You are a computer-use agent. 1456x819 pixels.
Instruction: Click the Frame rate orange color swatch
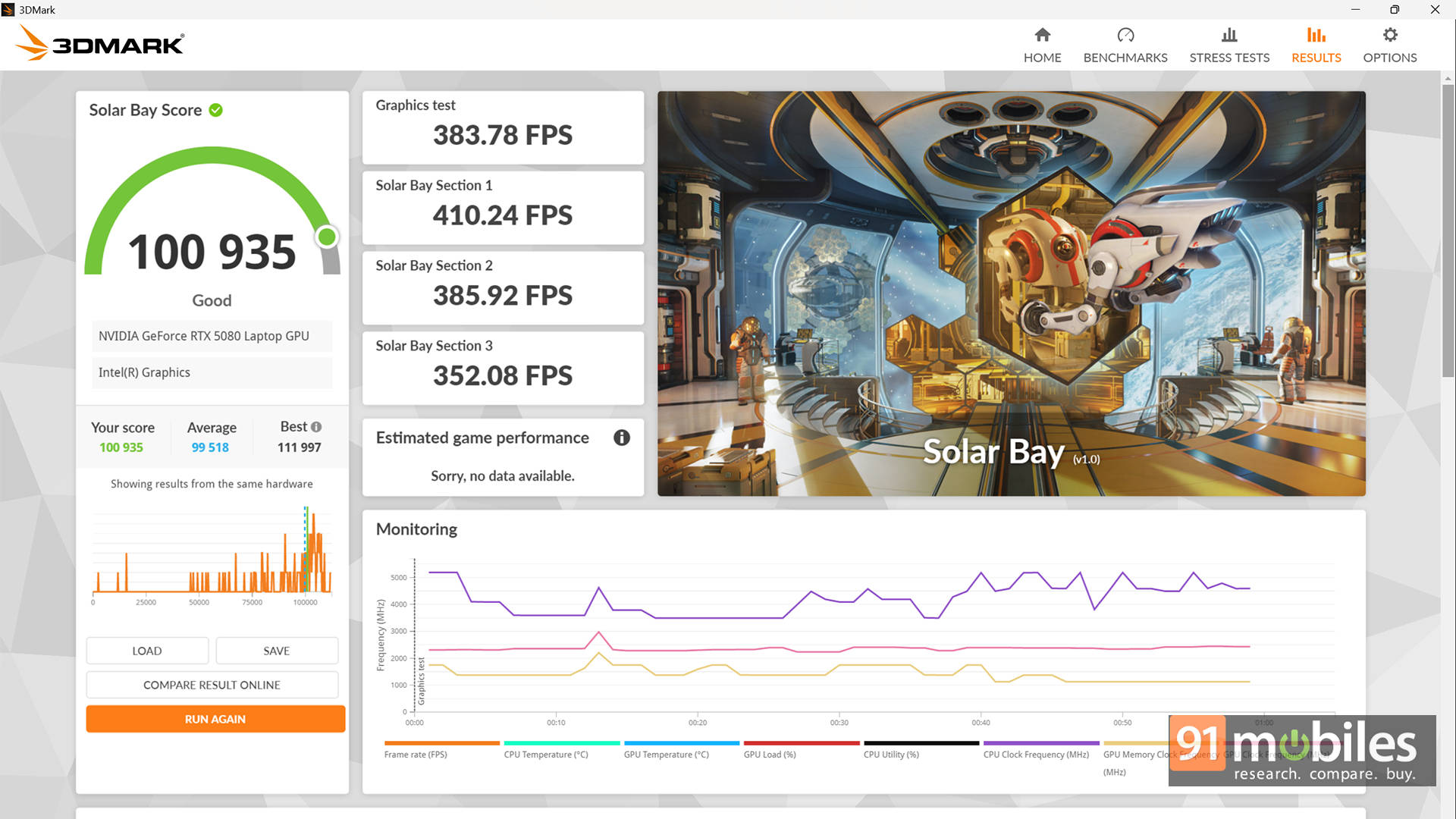(x=442, y=743)
